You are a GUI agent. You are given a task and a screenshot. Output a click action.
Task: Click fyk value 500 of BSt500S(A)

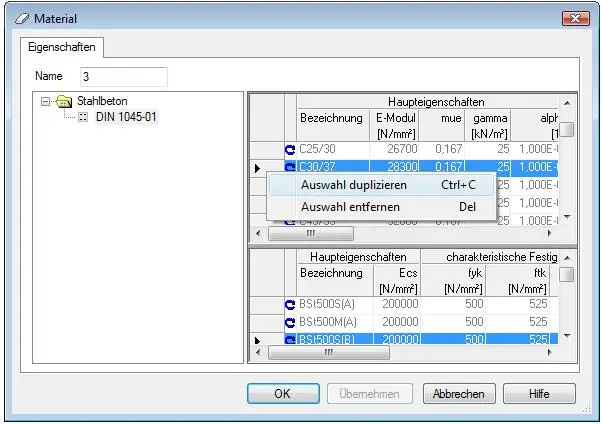coord(474,304)
